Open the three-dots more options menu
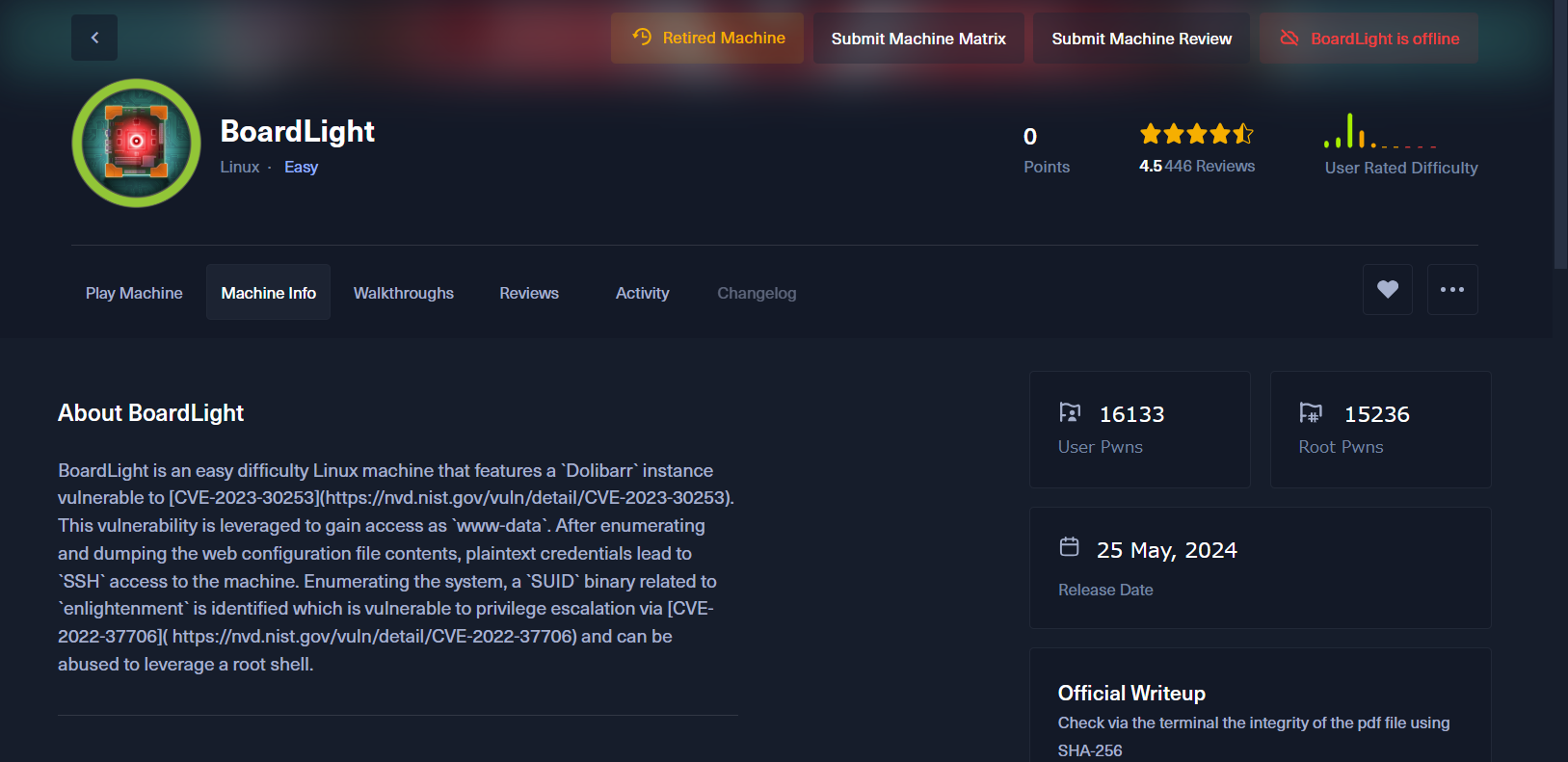The width and height of the screenshot is (1568, 762). [x=1452, y=289]
